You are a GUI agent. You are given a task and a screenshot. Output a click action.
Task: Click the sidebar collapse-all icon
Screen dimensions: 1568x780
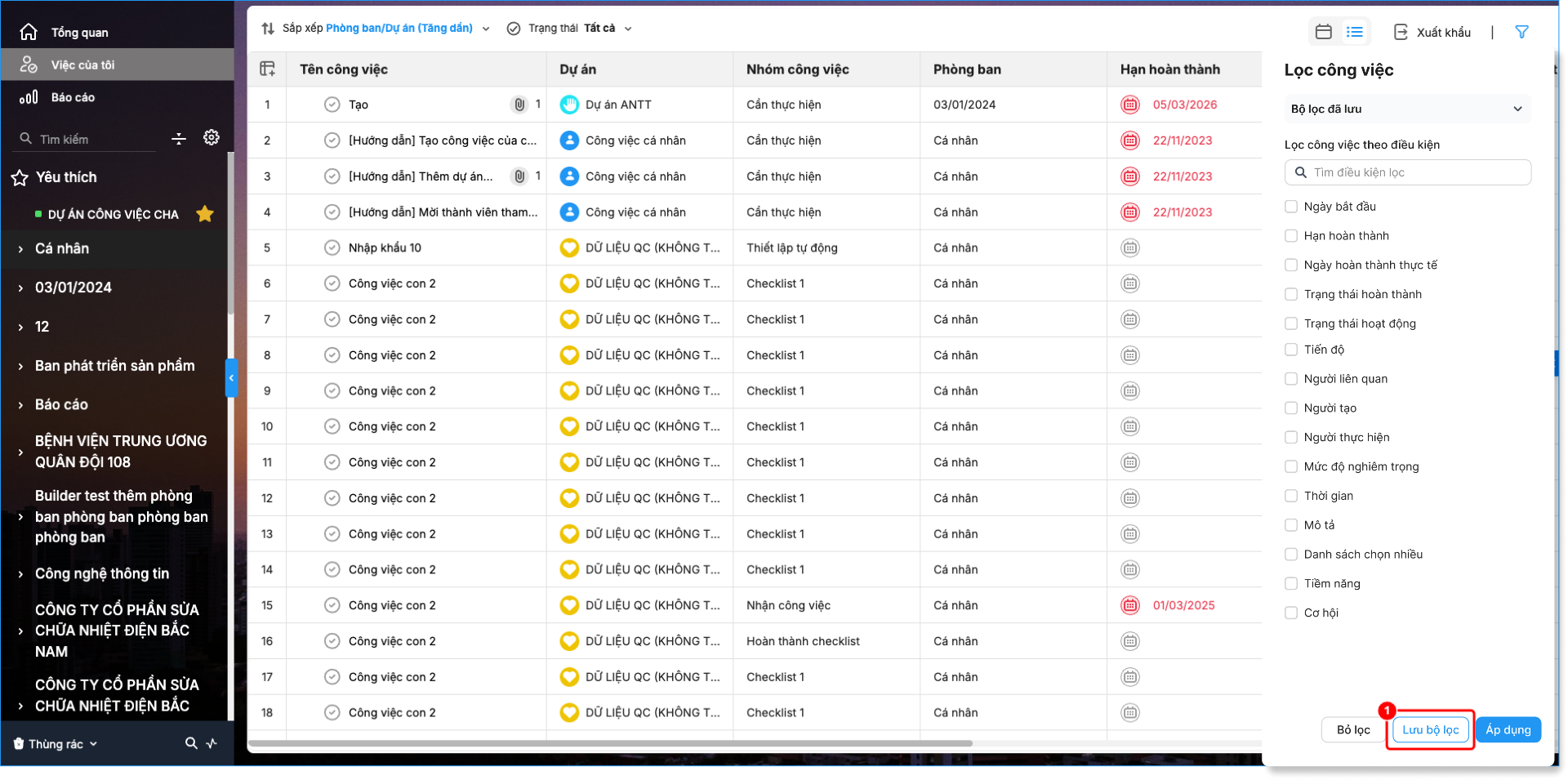pyautogui.click(x=179, y=139)
